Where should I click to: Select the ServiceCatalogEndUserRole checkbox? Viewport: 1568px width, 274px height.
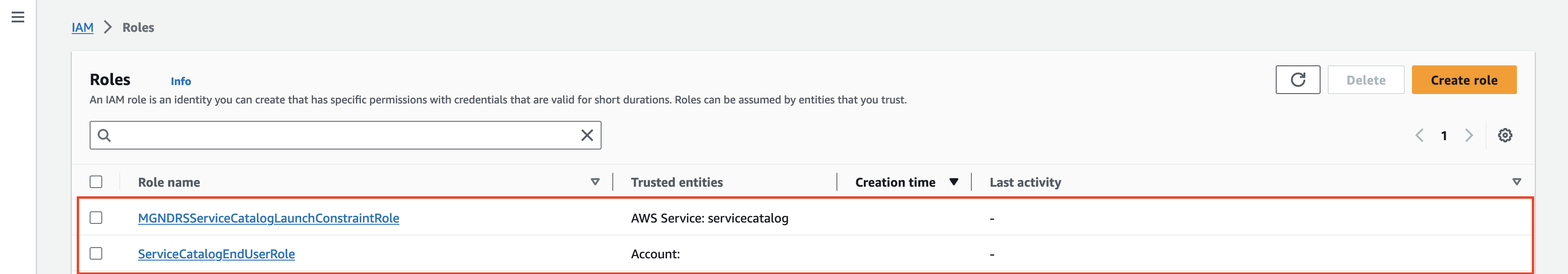tap(97, 254)
